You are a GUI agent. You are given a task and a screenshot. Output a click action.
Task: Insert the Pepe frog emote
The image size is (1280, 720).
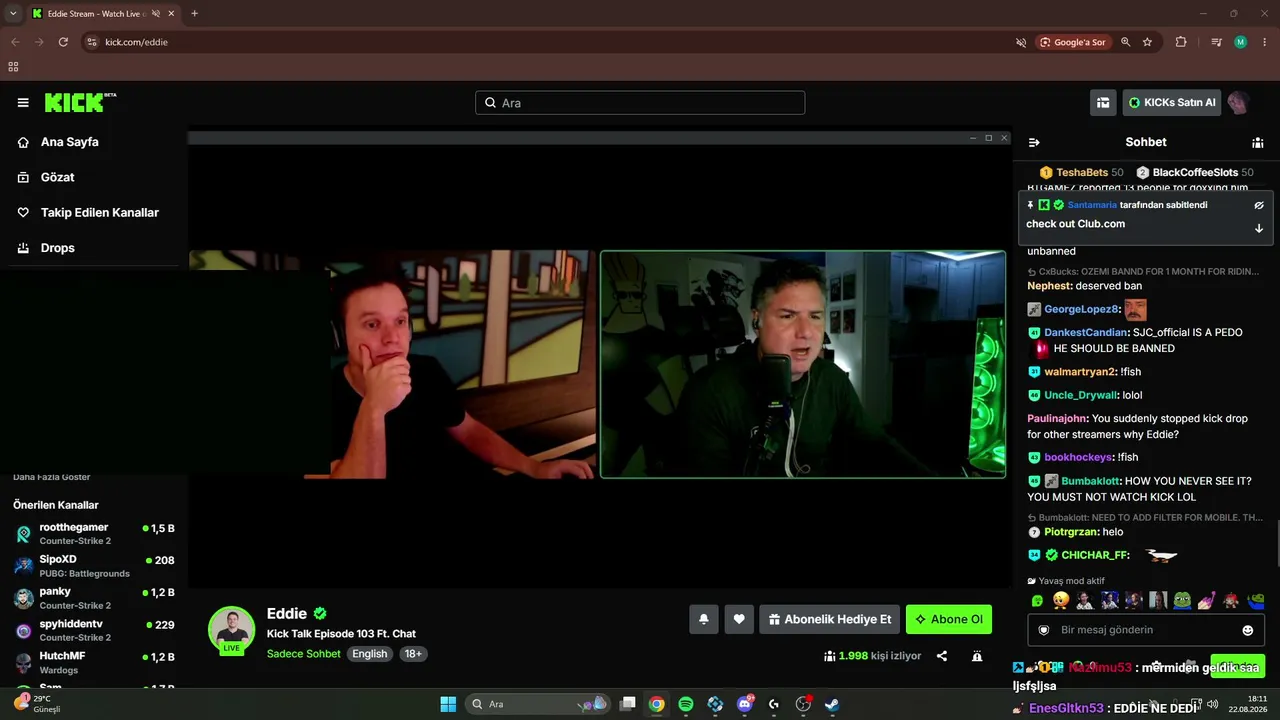[1182, 601]
